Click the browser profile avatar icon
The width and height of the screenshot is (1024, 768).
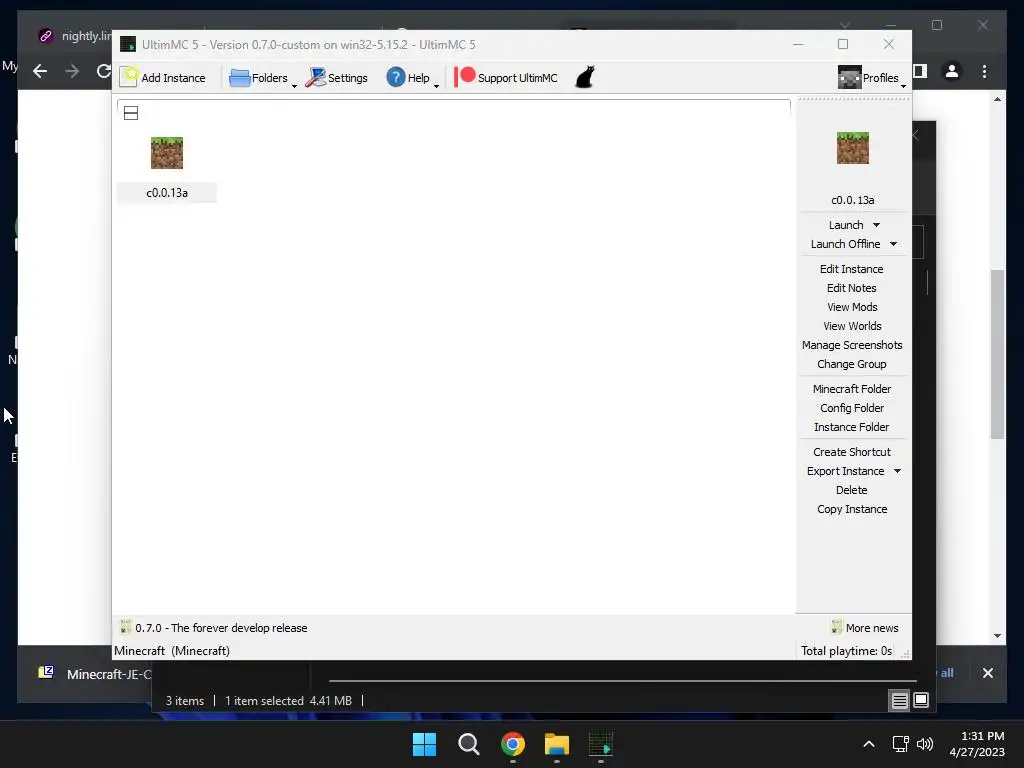pos(952,71)
